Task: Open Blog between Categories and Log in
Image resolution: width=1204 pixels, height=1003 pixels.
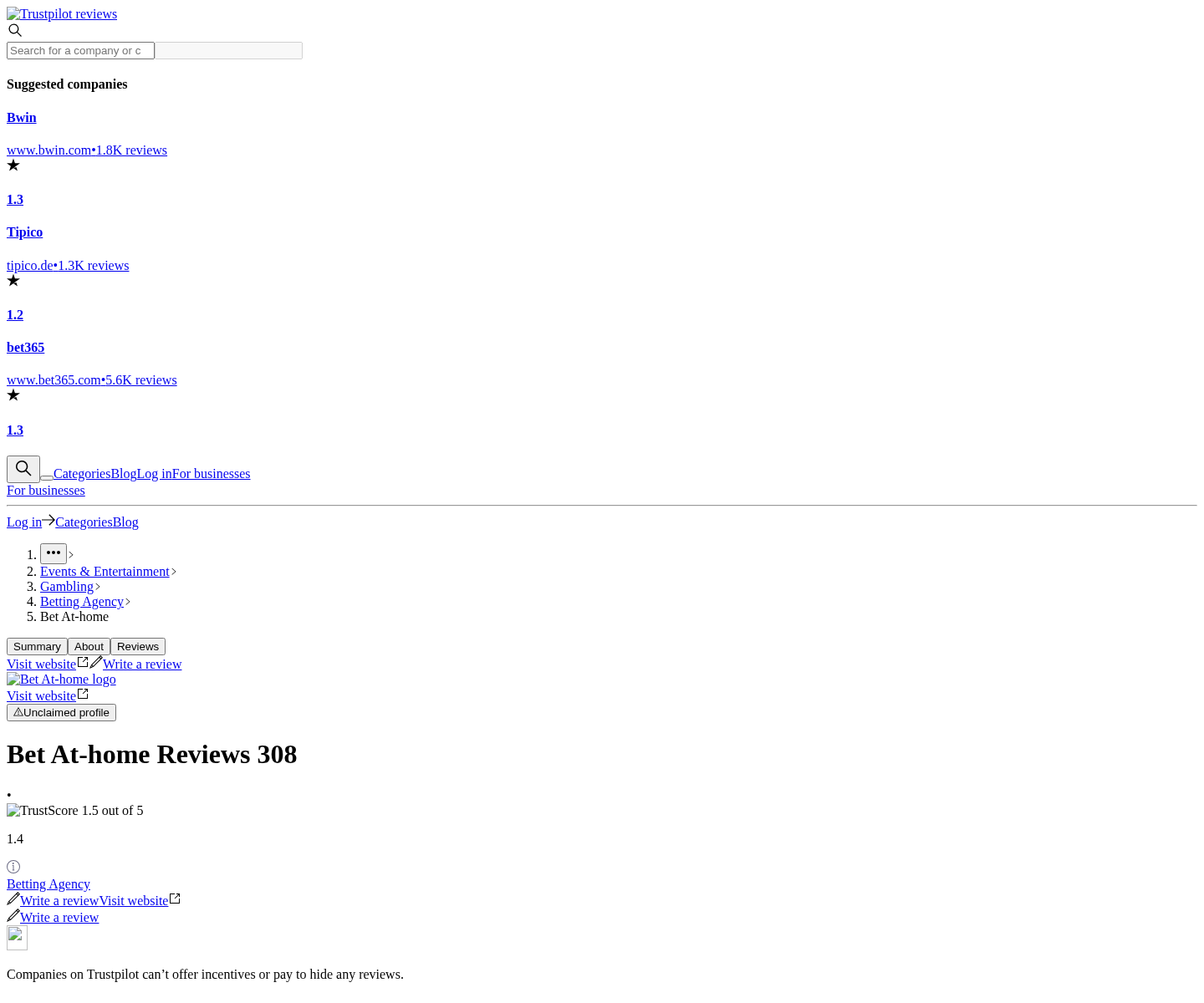Action: pos(124,474)
